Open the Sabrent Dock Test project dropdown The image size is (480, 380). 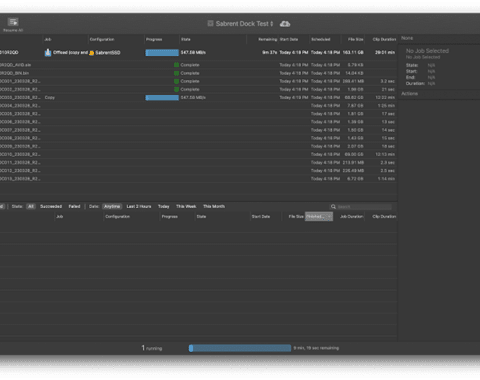click(244, 24)
